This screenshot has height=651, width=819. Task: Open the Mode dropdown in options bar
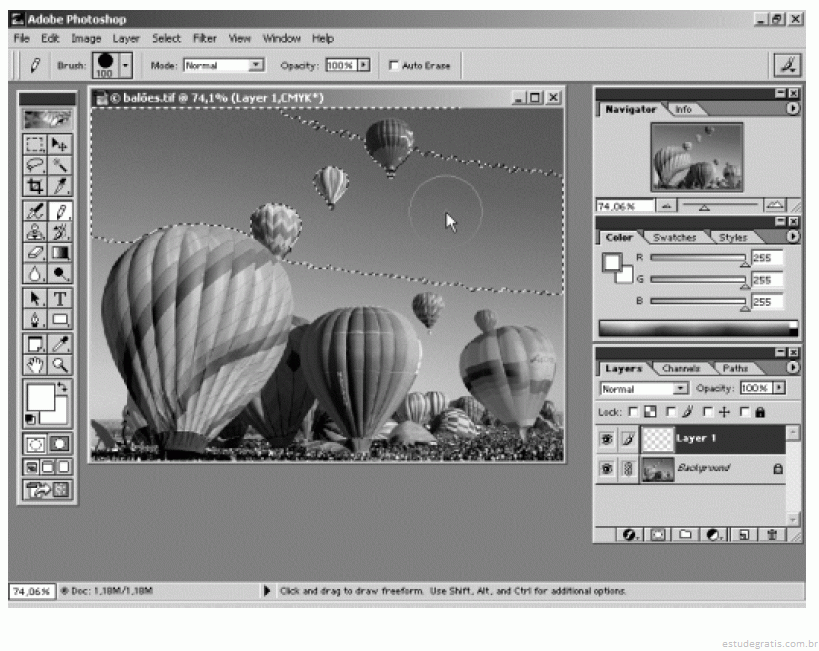[x=256, y=65]
